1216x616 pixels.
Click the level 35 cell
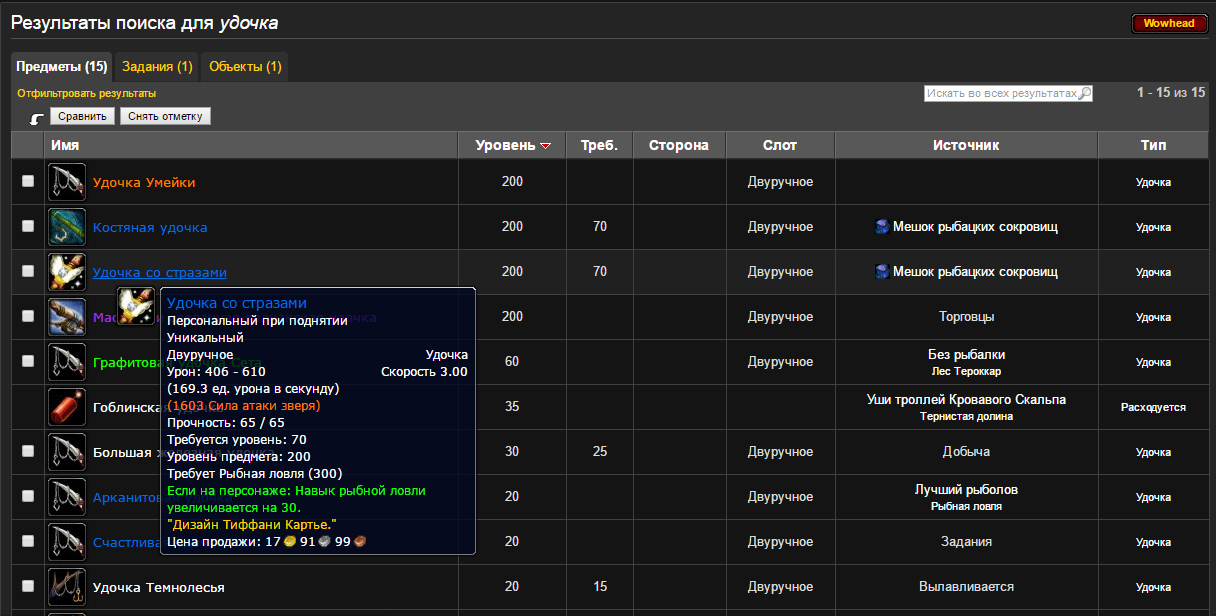click(x=512, y=407)
